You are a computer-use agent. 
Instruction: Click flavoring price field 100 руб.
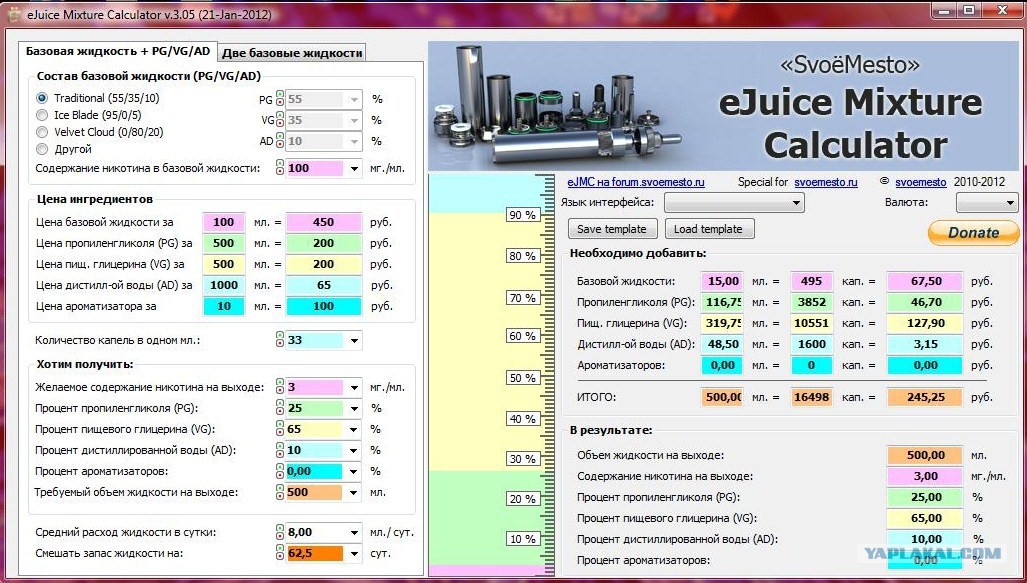coord(324,306)
